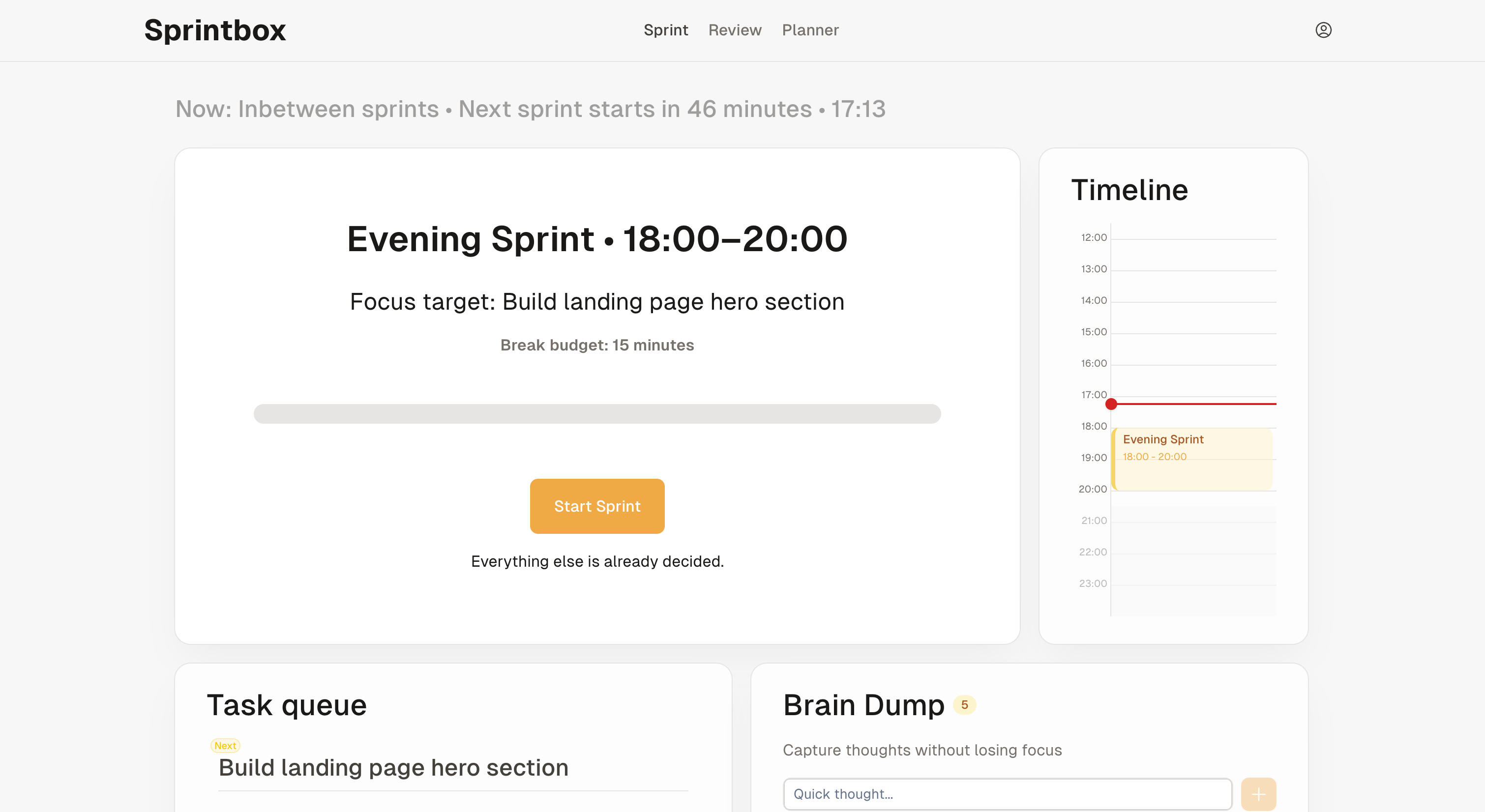
Task: Click the Evening Sprint 18:00–20:00 title
Action: pos(596,238)
